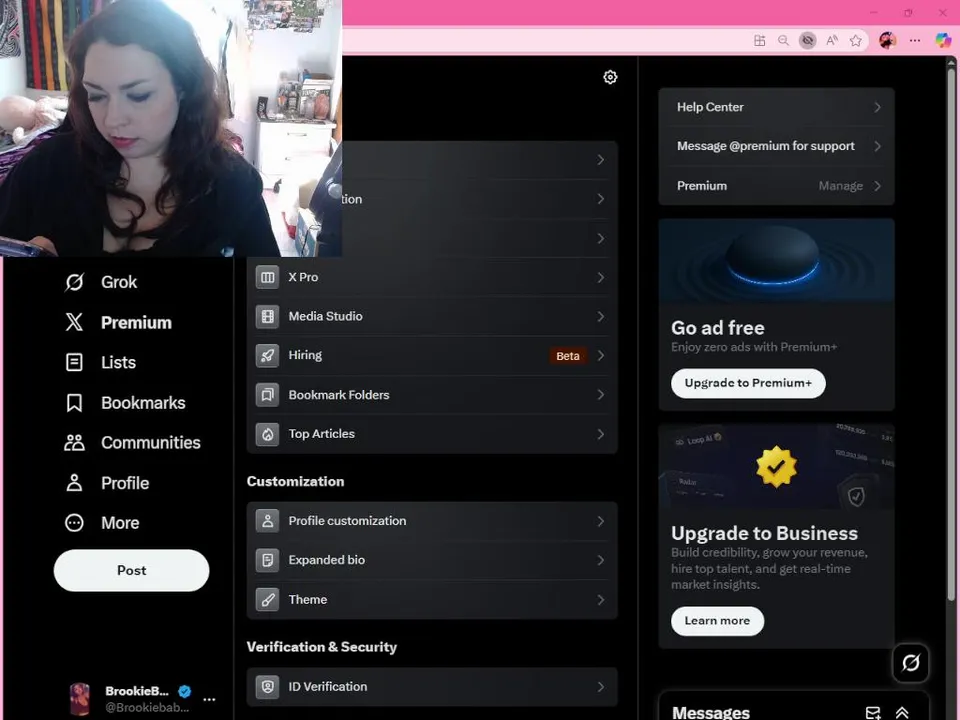Screen dimensions: 960x720
Task: Click the tracking prevention eye icon
Action: coord(808,41)
